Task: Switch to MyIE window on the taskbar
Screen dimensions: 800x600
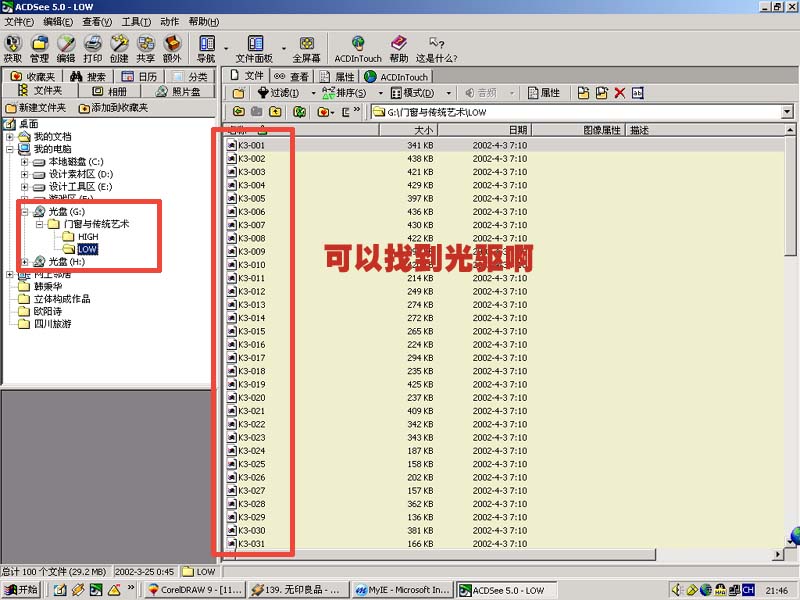Action: tap(403, 590)
